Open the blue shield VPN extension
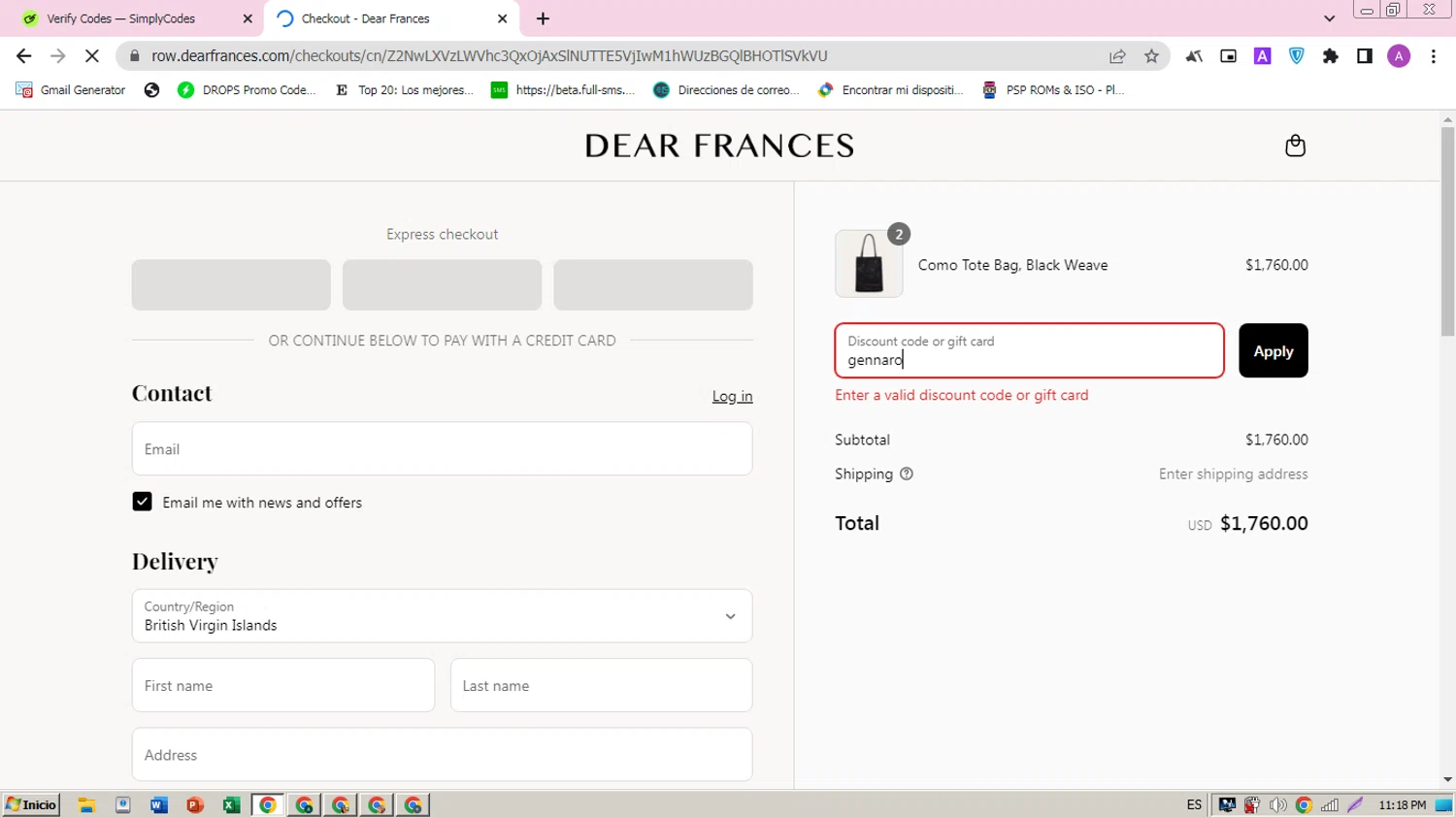This screenshot has height=818, width=1456. coord(1296,56)
